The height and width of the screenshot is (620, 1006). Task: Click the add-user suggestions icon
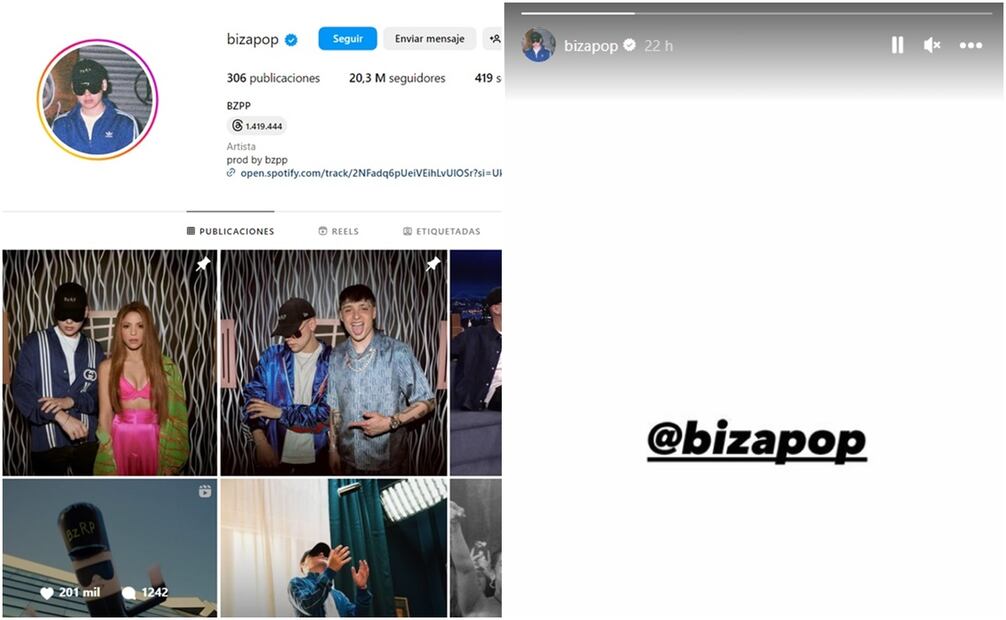pyautogui.click(x=493, y=39)
